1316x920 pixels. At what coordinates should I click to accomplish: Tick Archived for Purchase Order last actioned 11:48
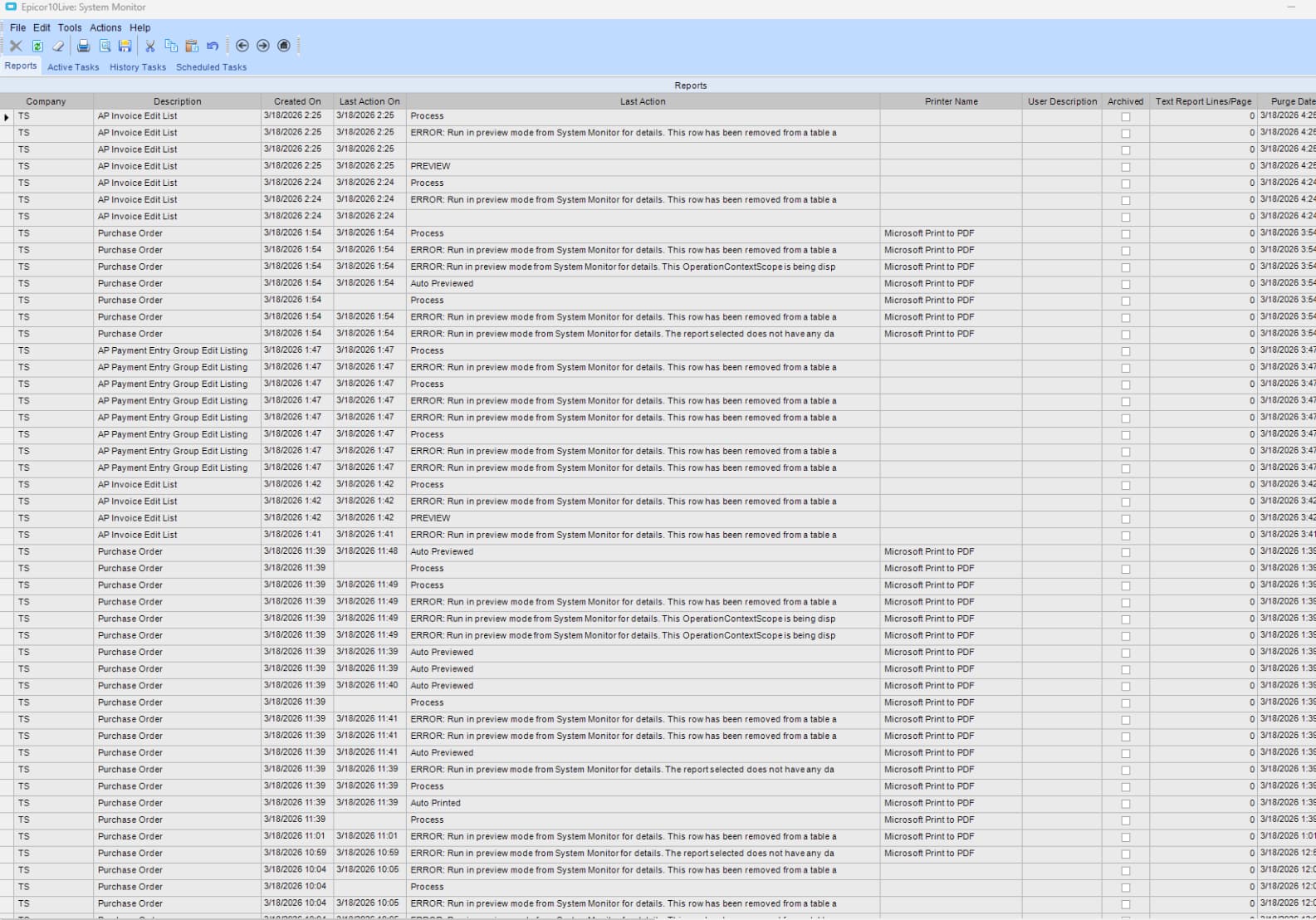click(x=1126, y=552)
